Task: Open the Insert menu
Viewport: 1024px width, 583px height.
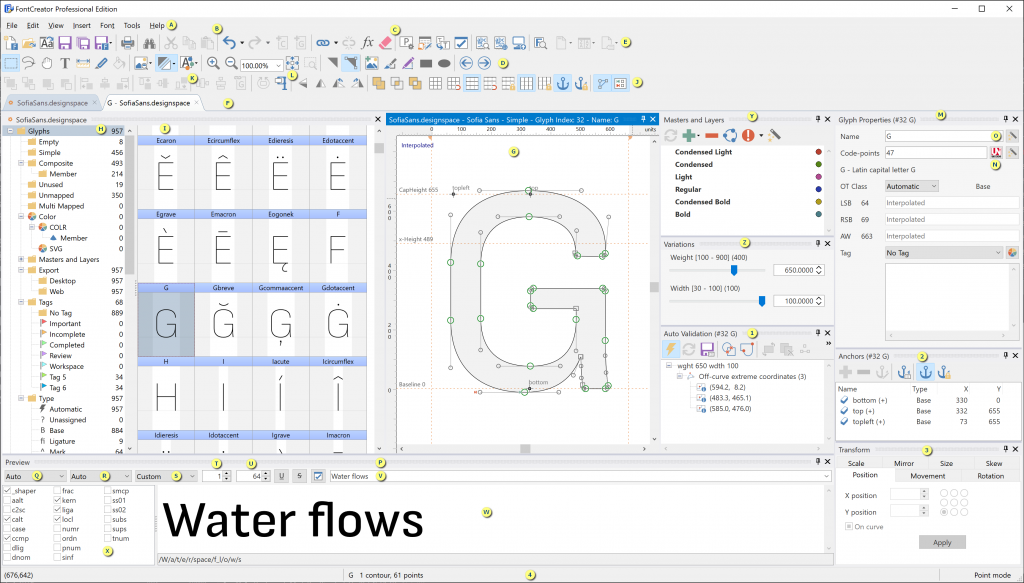Action: 82,25
